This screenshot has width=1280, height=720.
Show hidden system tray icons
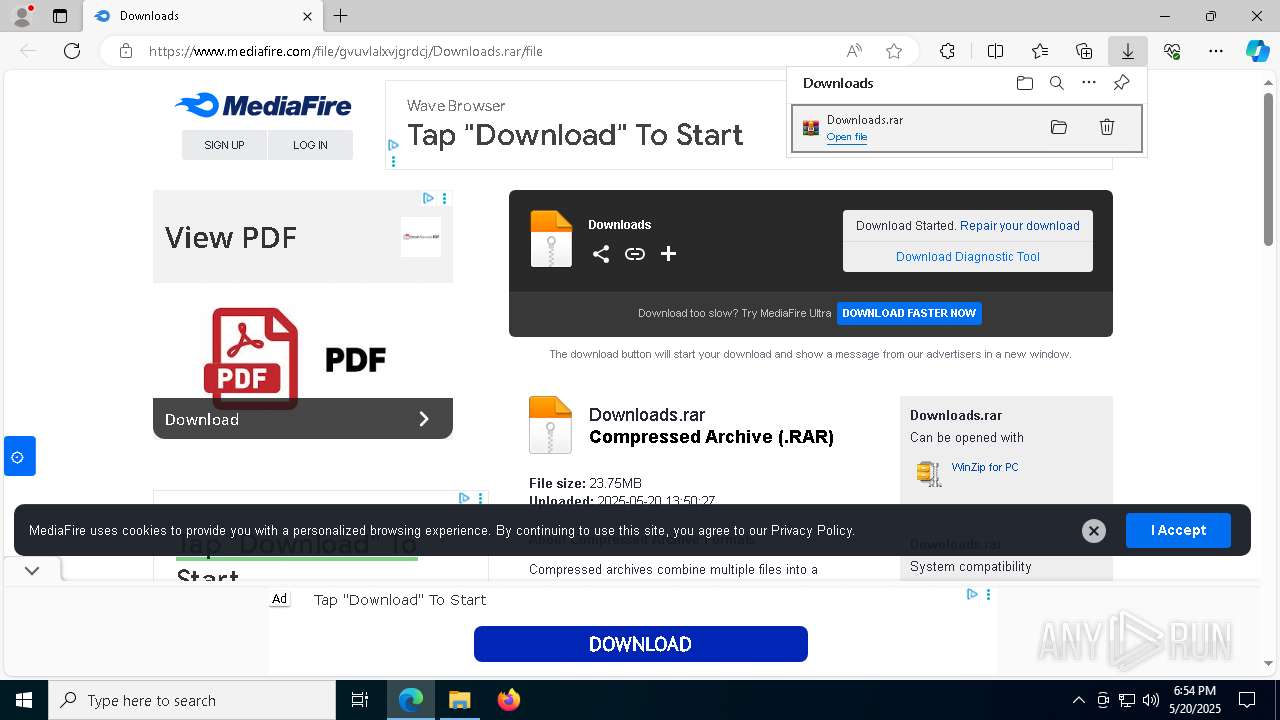coord(1078,700)
